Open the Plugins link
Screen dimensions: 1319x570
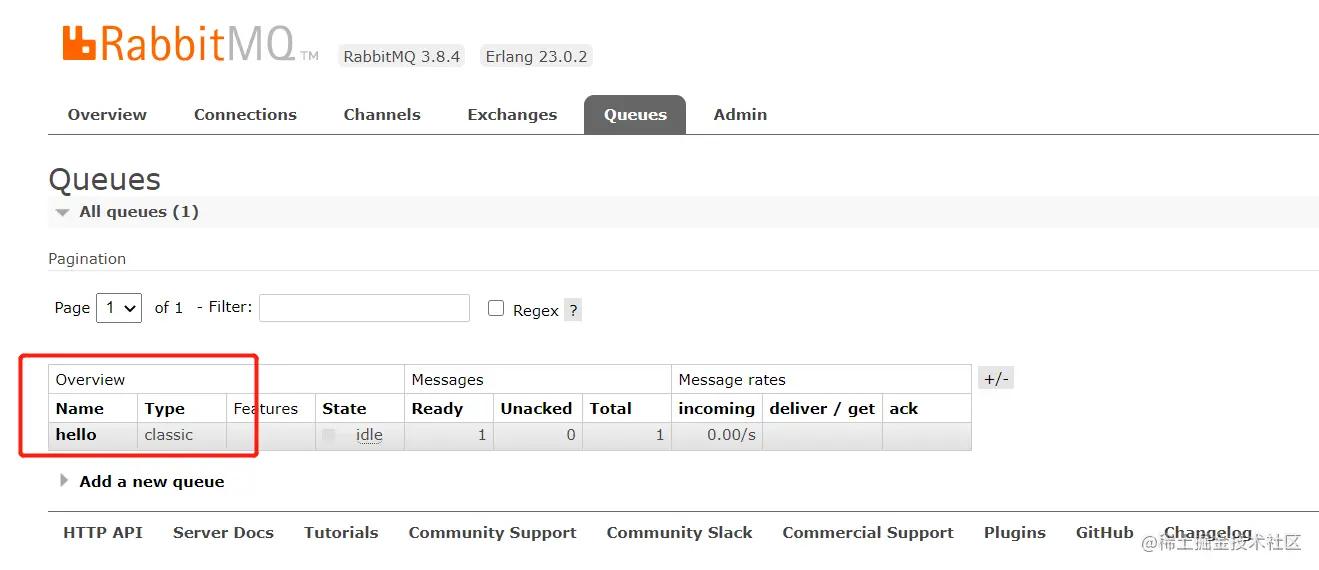click(1014, 533)
